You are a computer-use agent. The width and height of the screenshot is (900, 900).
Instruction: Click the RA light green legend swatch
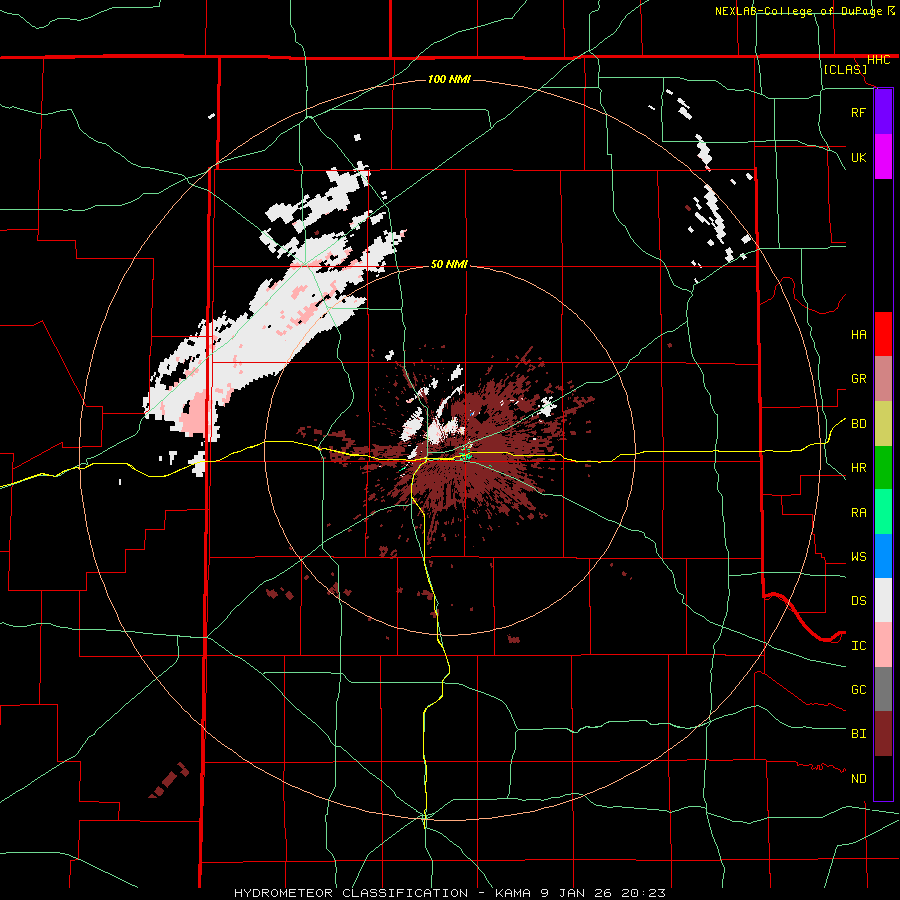click(883, 512)
